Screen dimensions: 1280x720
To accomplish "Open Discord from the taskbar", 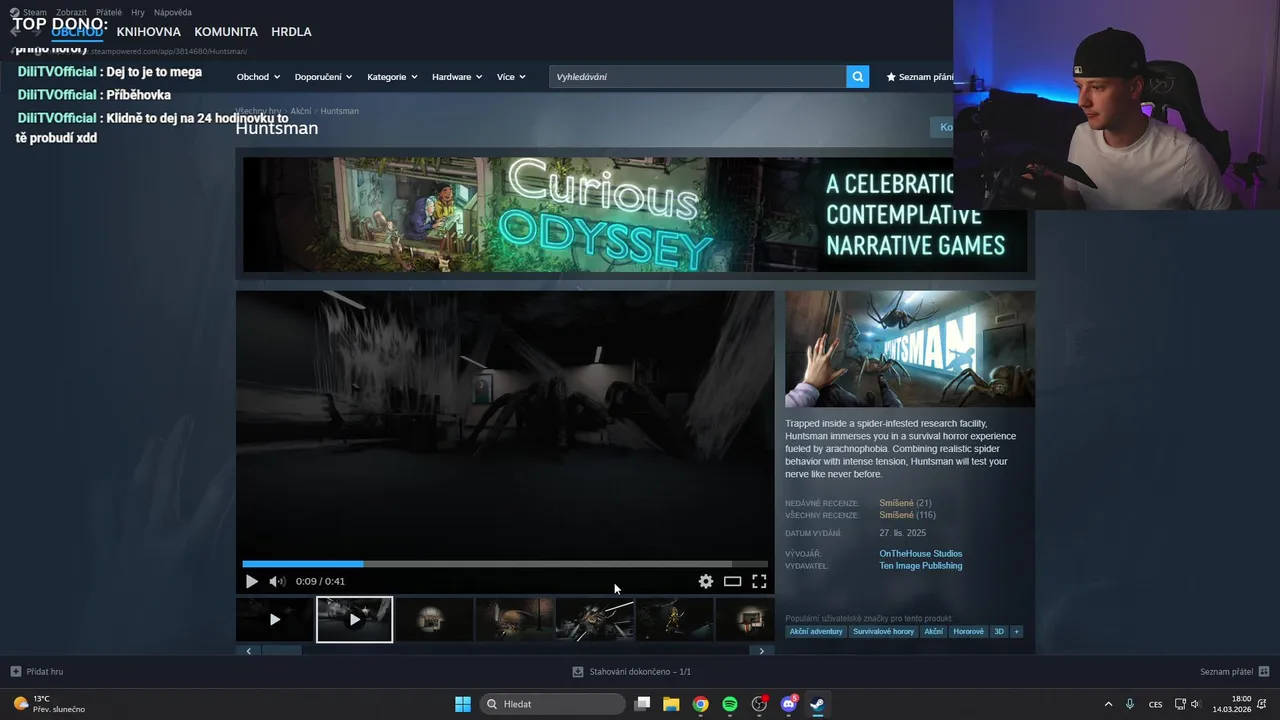I will [x=789, y=704].
